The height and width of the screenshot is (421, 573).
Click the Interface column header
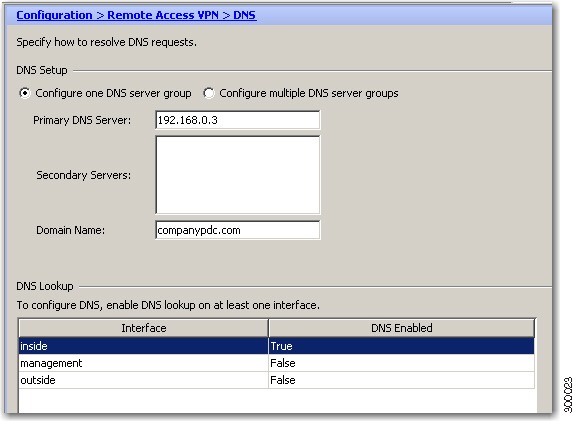click(144, 328)
